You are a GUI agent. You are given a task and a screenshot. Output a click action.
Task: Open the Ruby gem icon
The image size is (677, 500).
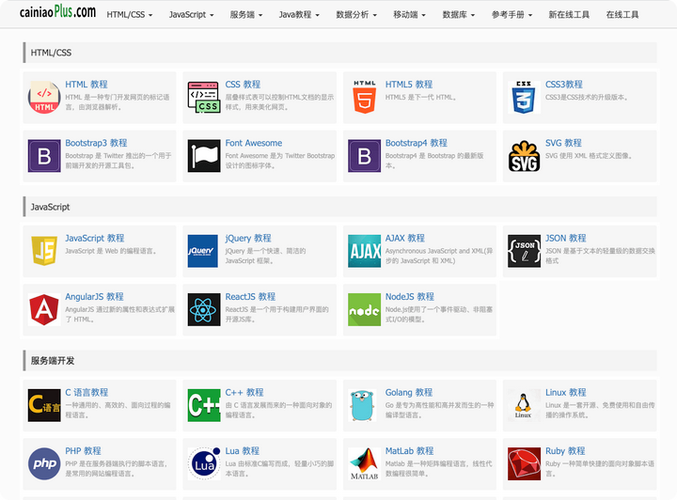(524, 464)
